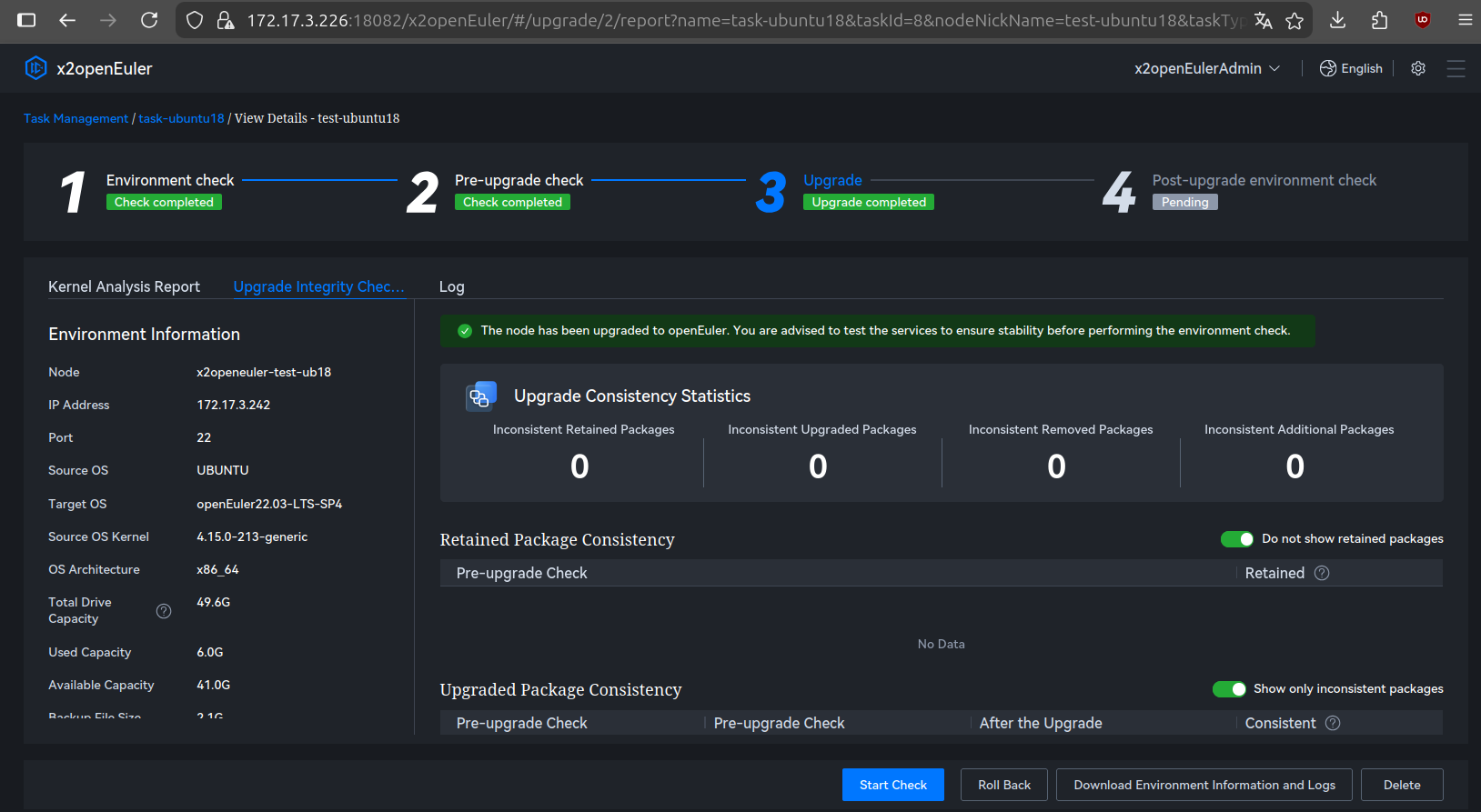Image resolution: width=1481 pixels, height=812 pixels.
Task: Click the Roll Back button
Action: [x=1003, y=785]
